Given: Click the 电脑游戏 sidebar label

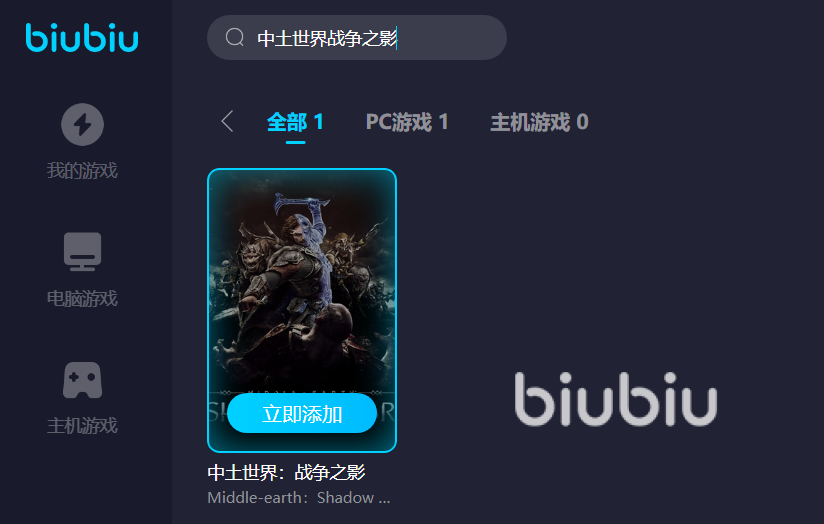Looking at the screenshot, I should (x=83, y=298).
